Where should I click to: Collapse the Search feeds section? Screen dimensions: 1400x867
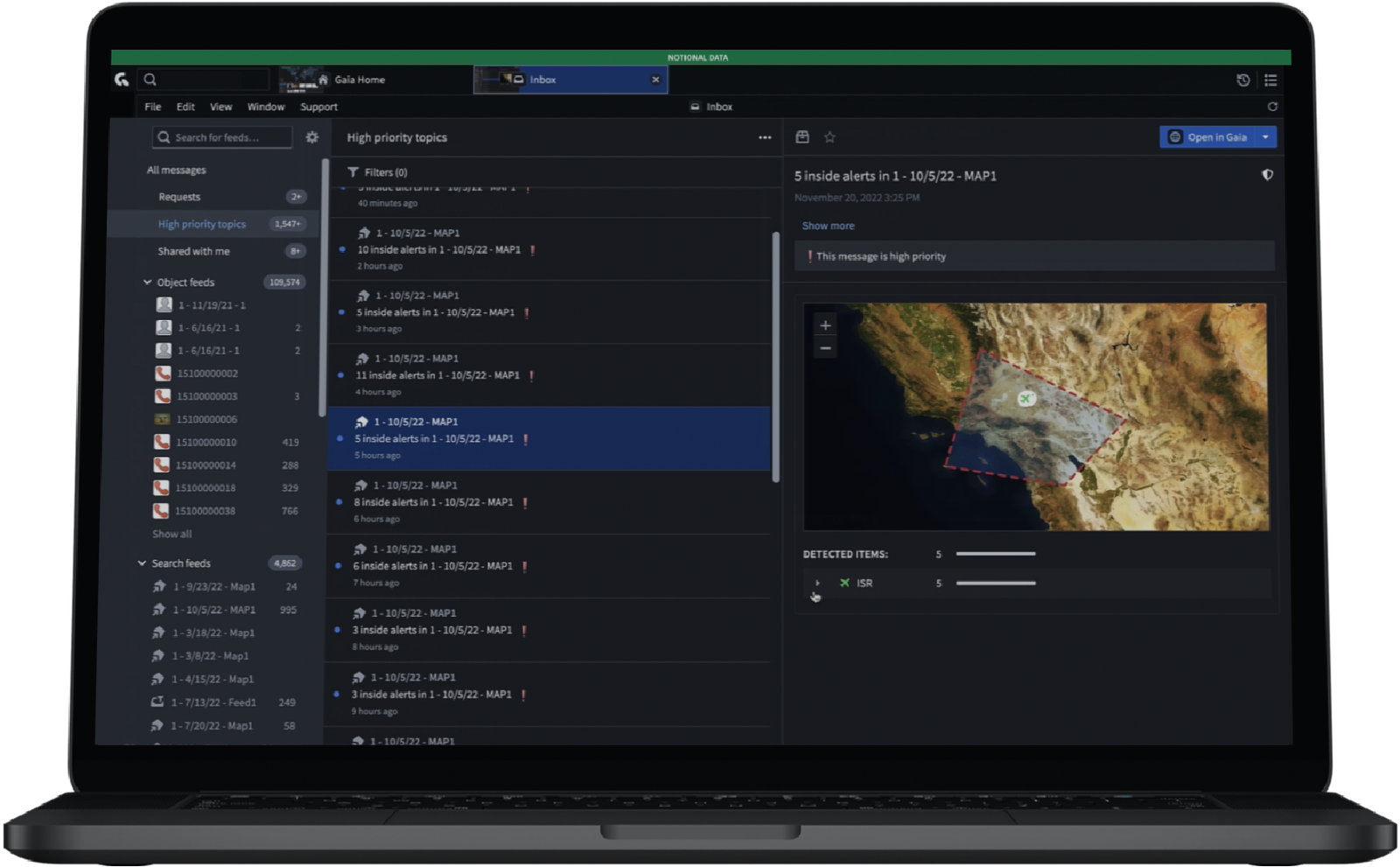[142, 563]
